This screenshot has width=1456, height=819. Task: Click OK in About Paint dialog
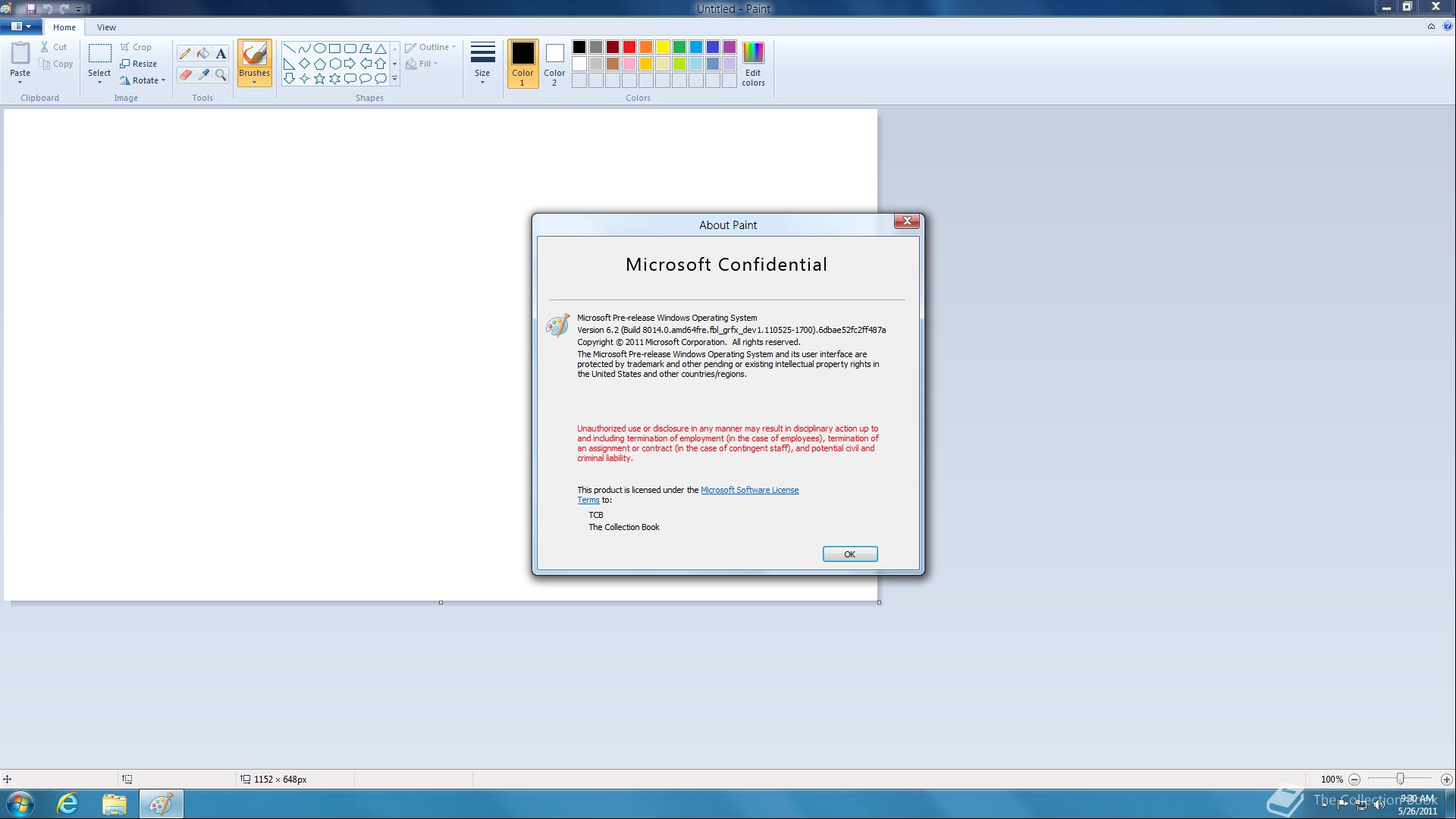850,554
